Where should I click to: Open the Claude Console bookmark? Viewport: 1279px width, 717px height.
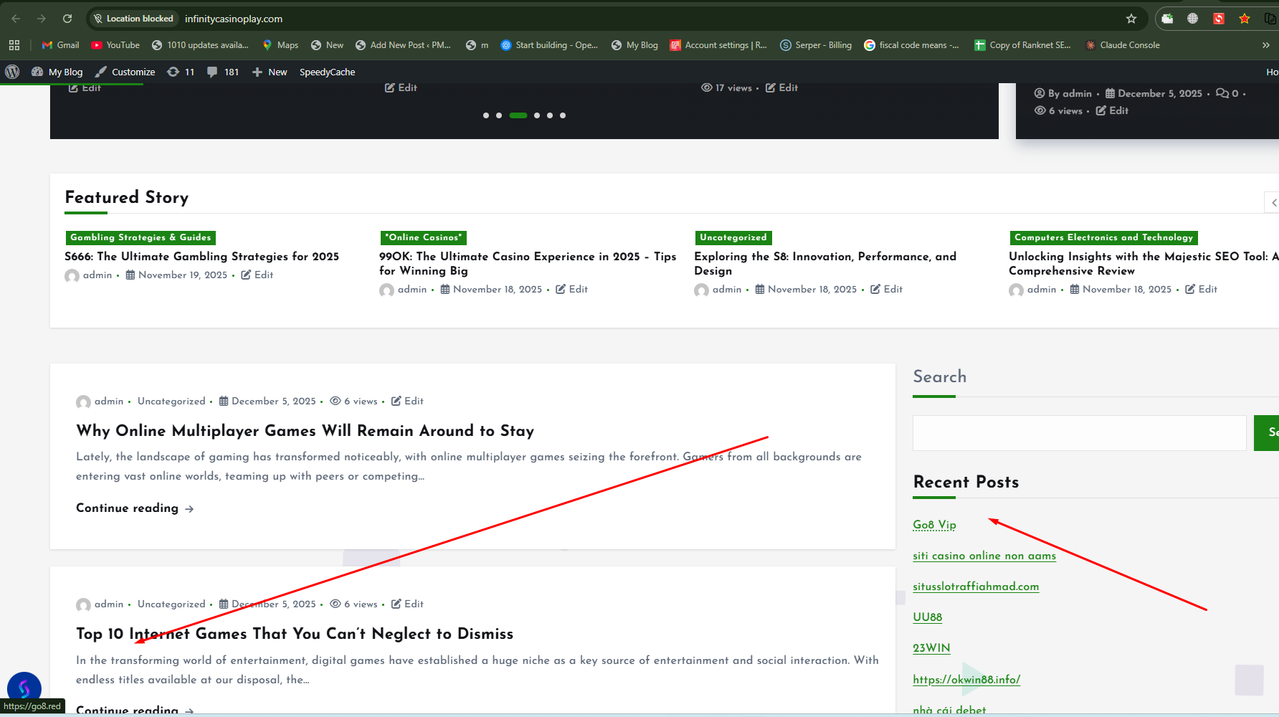click(x=1122, y=45)
